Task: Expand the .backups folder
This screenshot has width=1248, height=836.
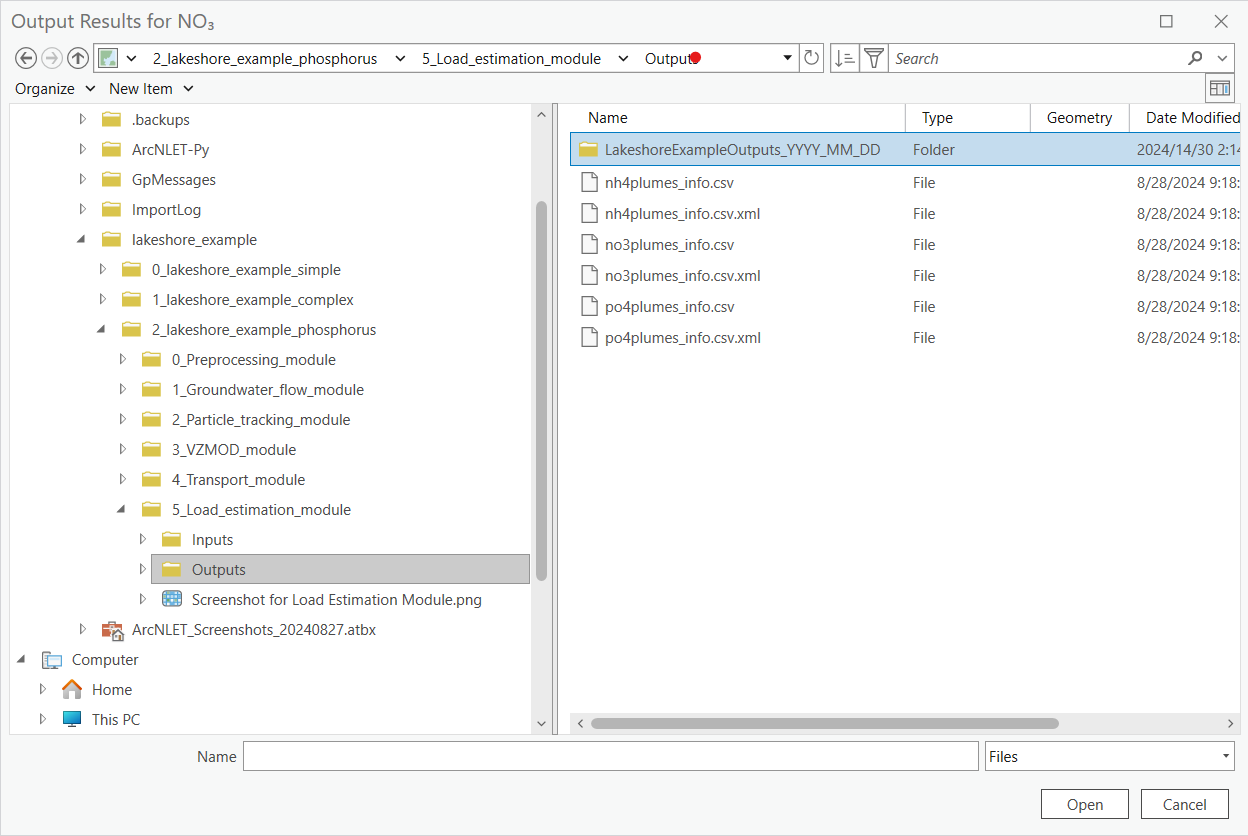Action: [83, 120]
